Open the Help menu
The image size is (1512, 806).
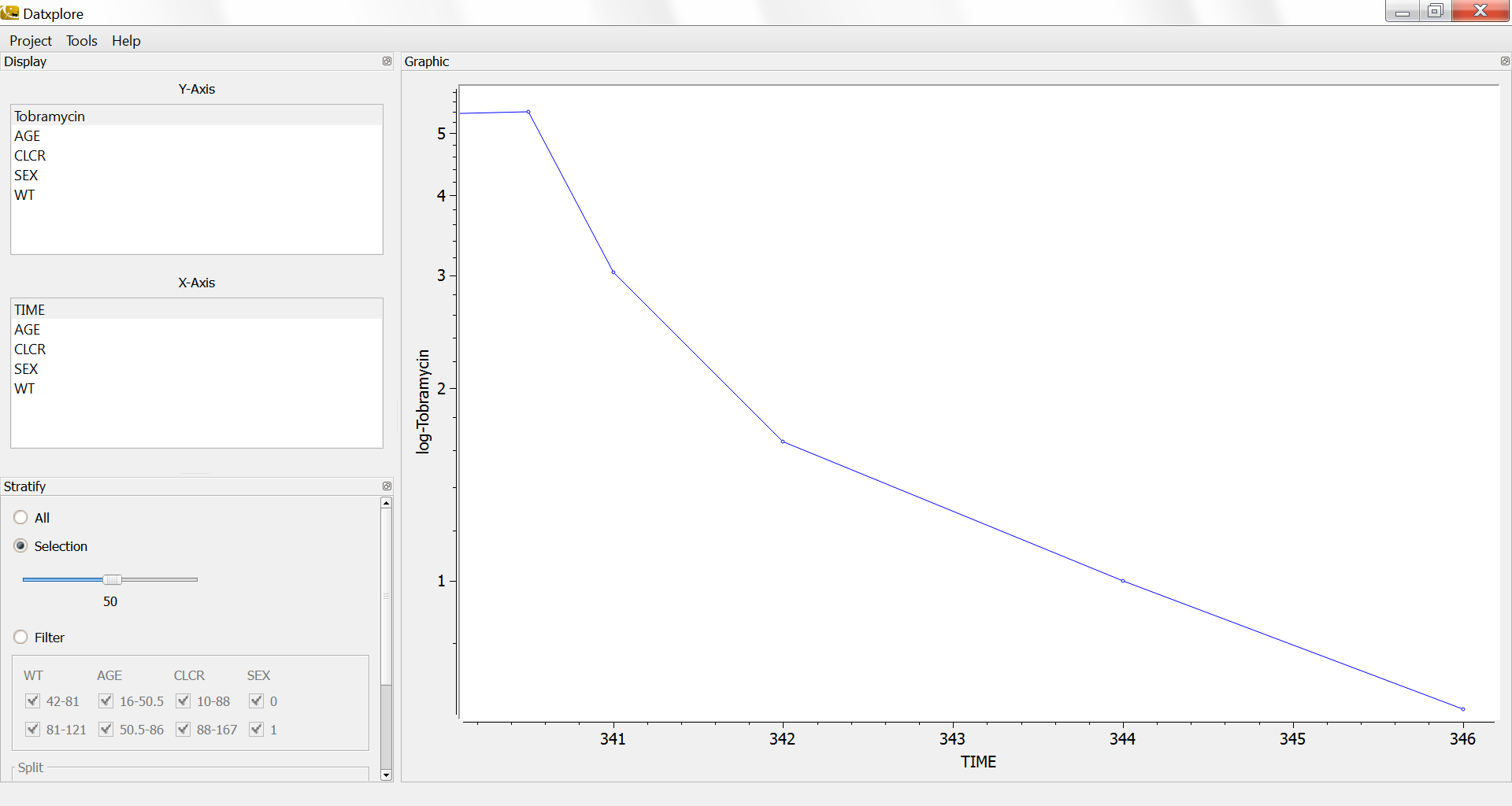click(126, 41)
